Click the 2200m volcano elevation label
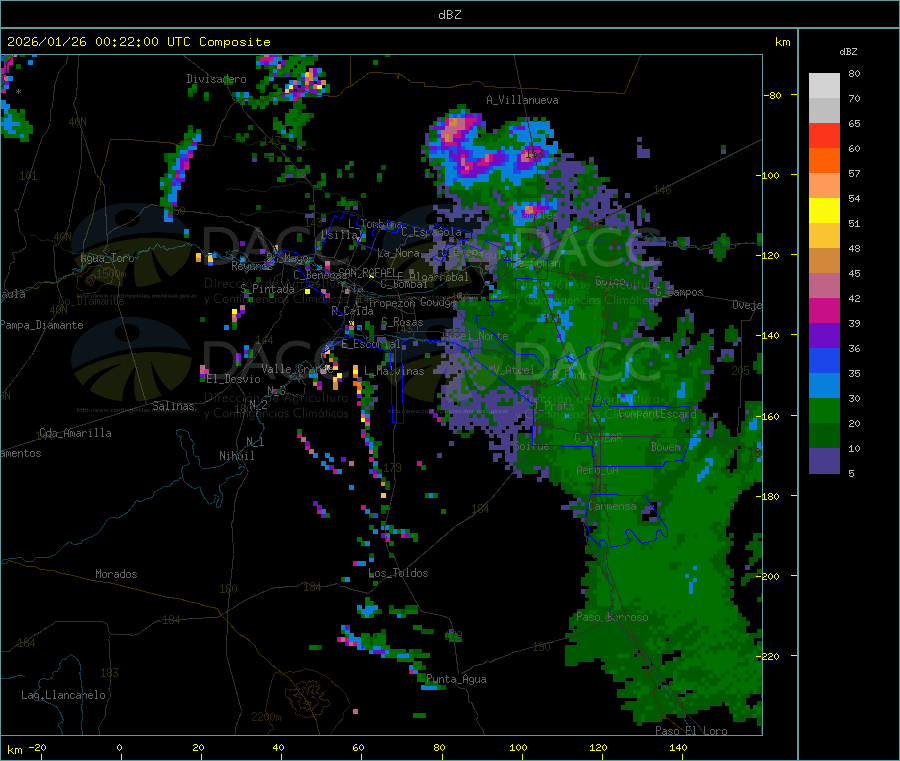The height and width of the screenshot is (761, 900). pos(266,717)
